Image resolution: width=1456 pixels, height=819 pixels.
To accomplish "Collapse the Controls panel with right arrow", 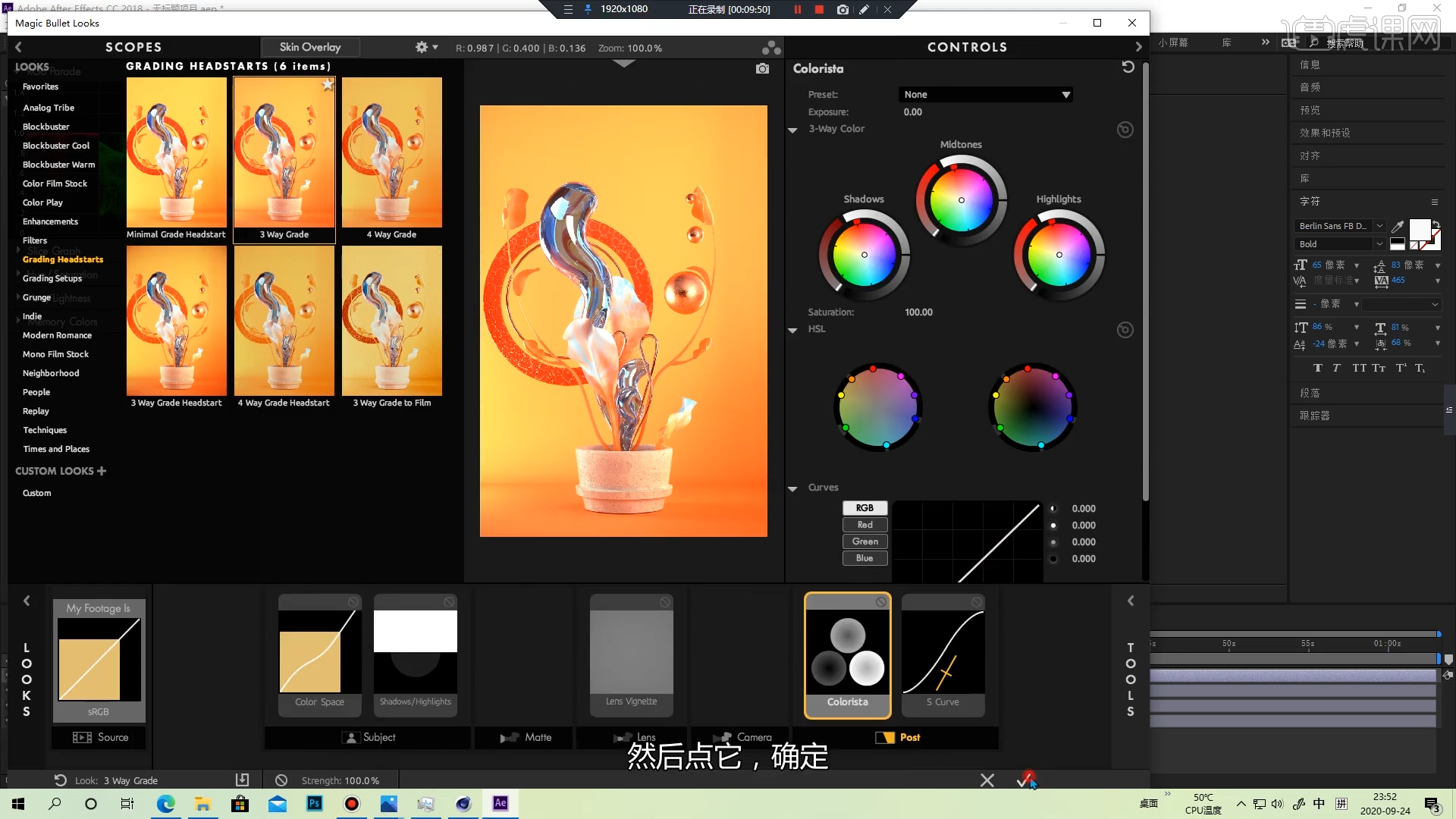I will click(1138, 47).
